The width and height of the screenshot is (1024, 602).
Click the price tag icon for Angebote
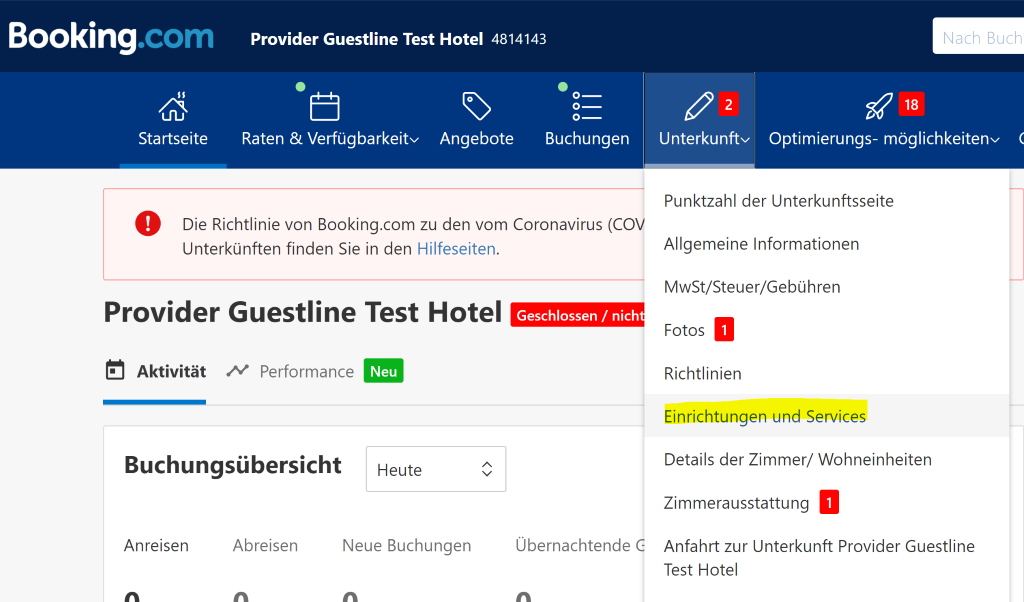tap(476, 106)
